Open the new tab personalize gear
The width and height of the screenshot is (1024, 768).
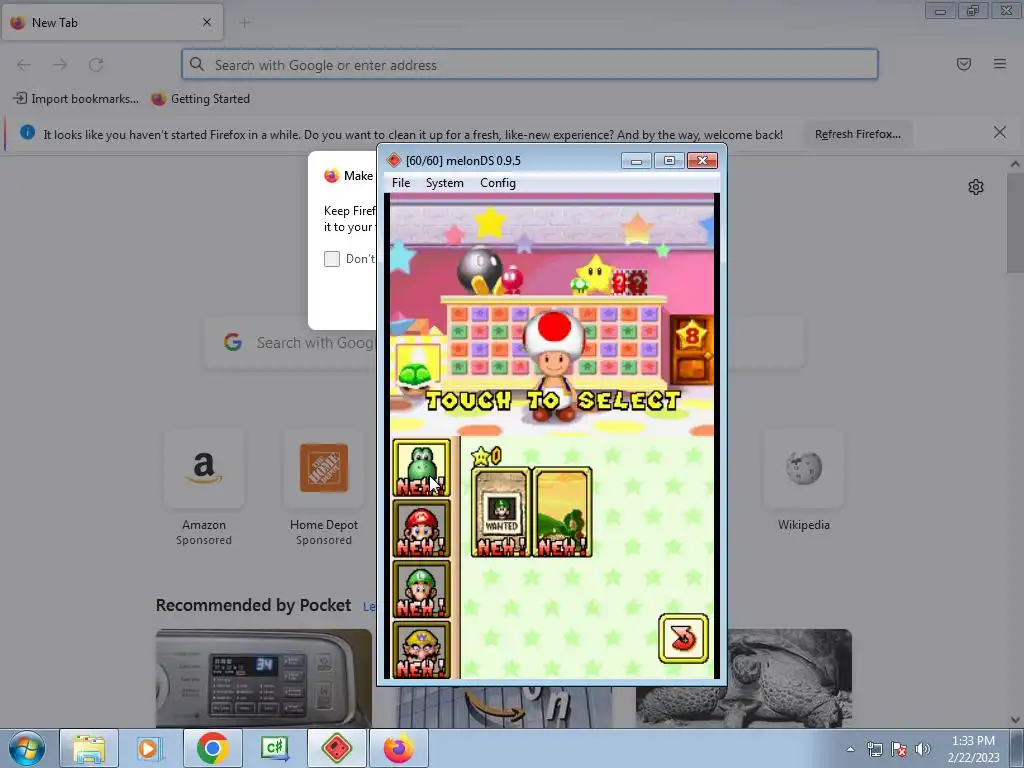(x=976, y=187)
